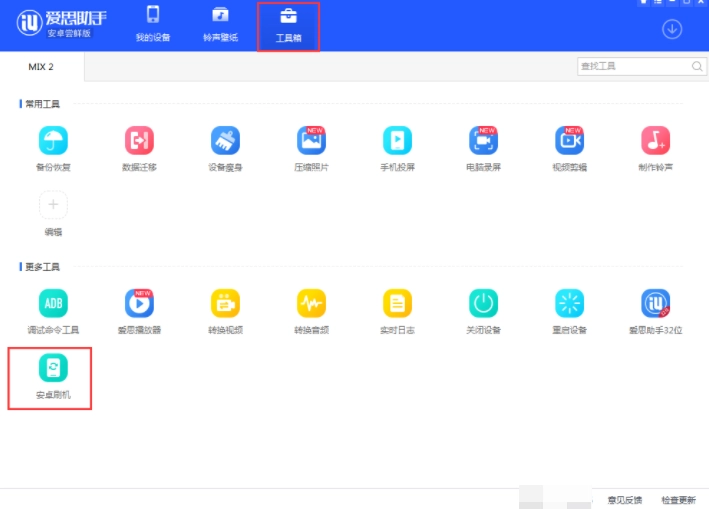Launch the 数据迁移 data migration tool
Viewport: 709px width, 509px height.
tap(139, 141)
